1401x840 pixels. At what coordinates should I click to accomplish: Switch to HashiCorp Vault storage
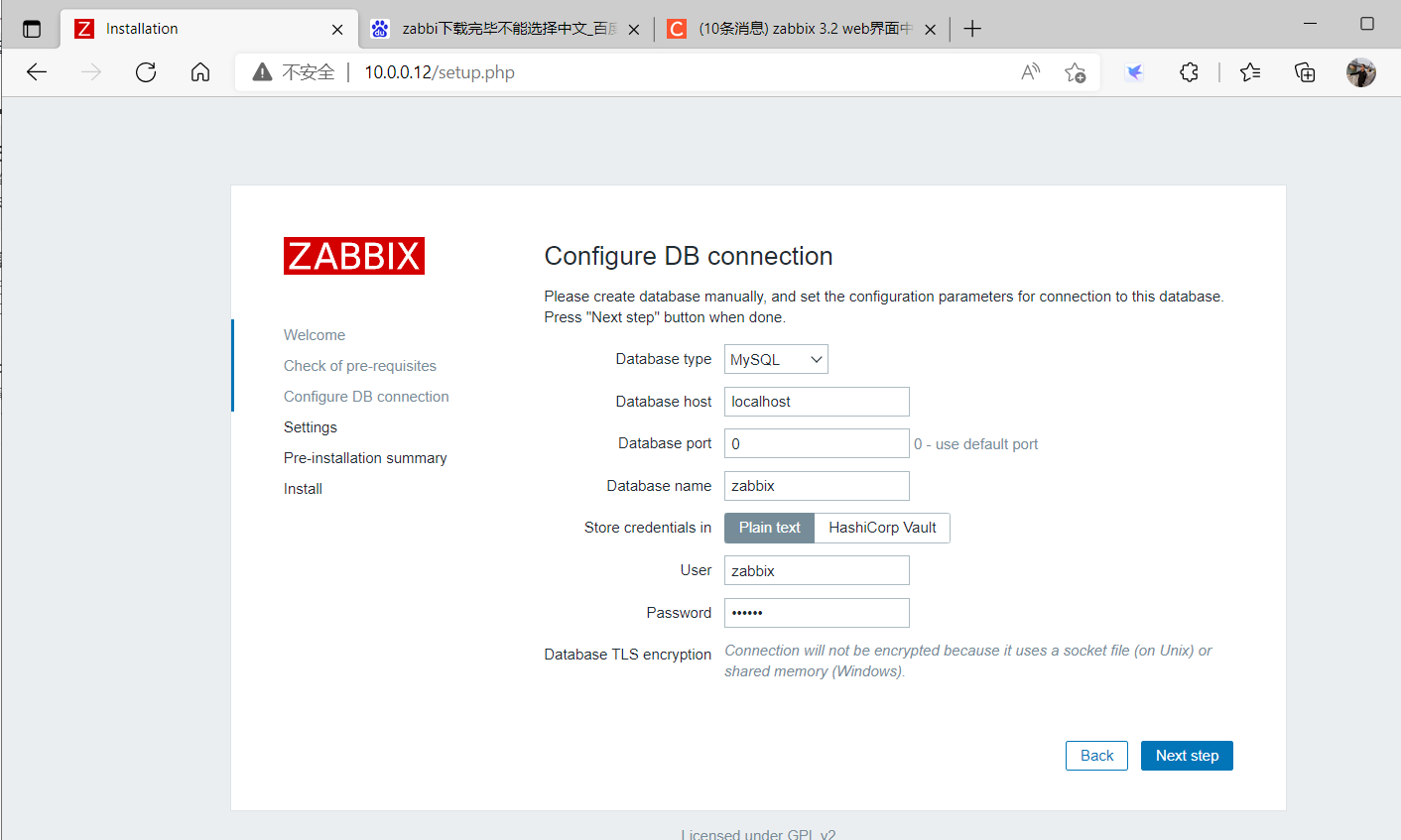click(881, 528)
